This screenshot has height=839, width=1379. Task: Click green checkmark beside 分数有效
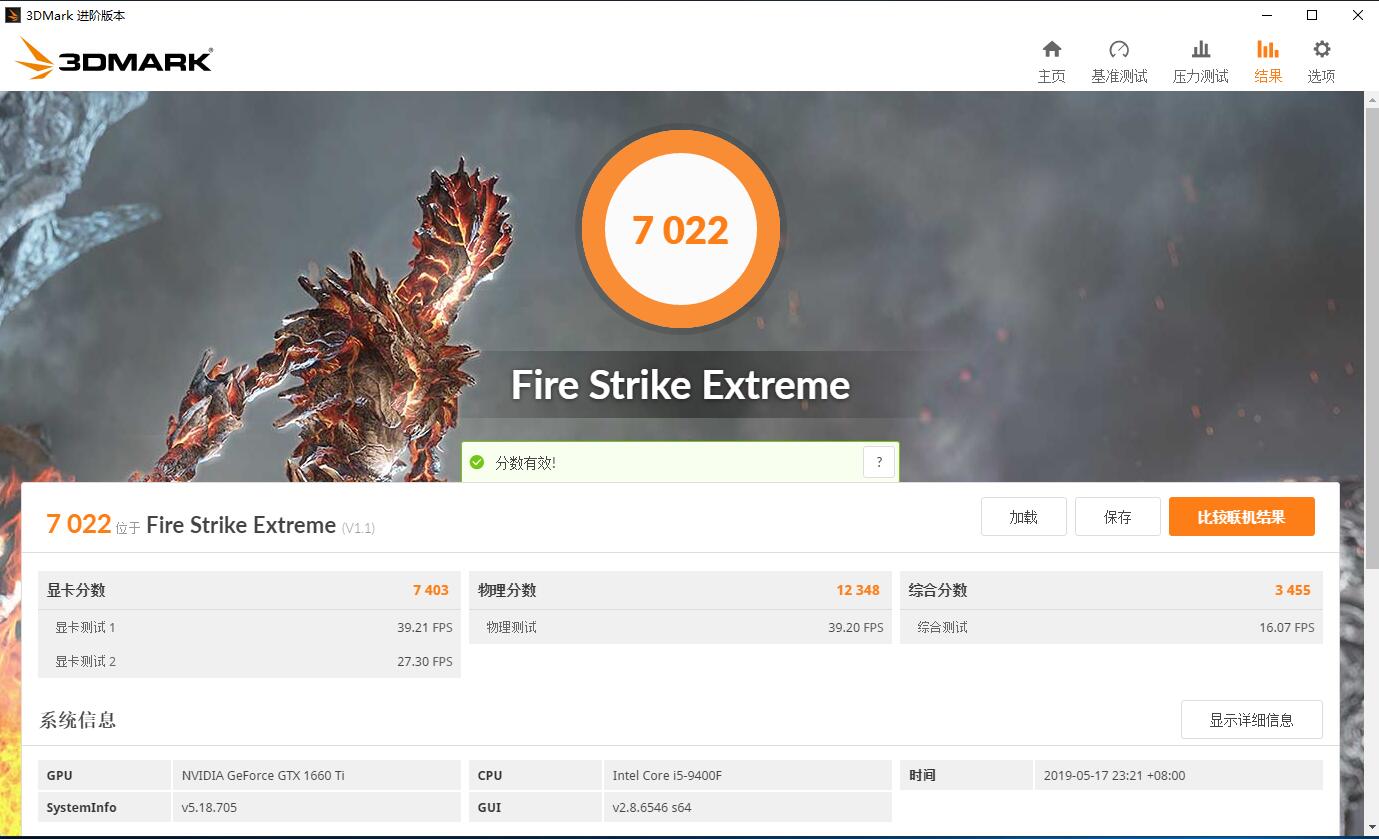pyautogui.click(x=477, y=462)
